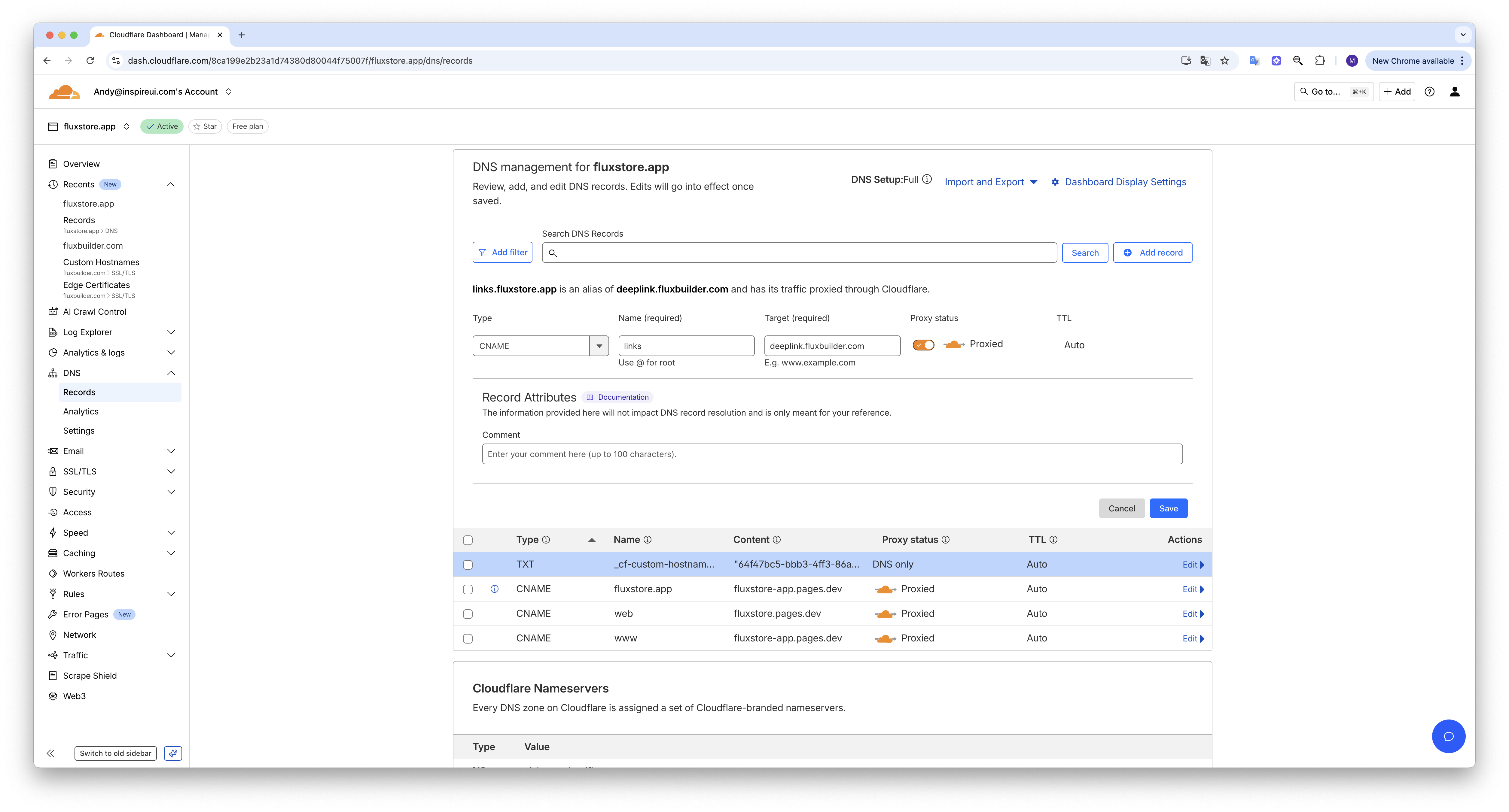
Task: Open the Dashboard Display Settings link
Action: tap(1125, 182)
